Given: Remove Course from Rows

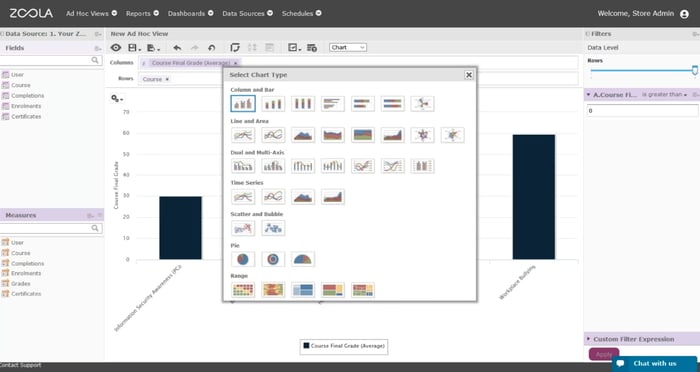Looking at the screenshot, I should (x=167, y=79).
